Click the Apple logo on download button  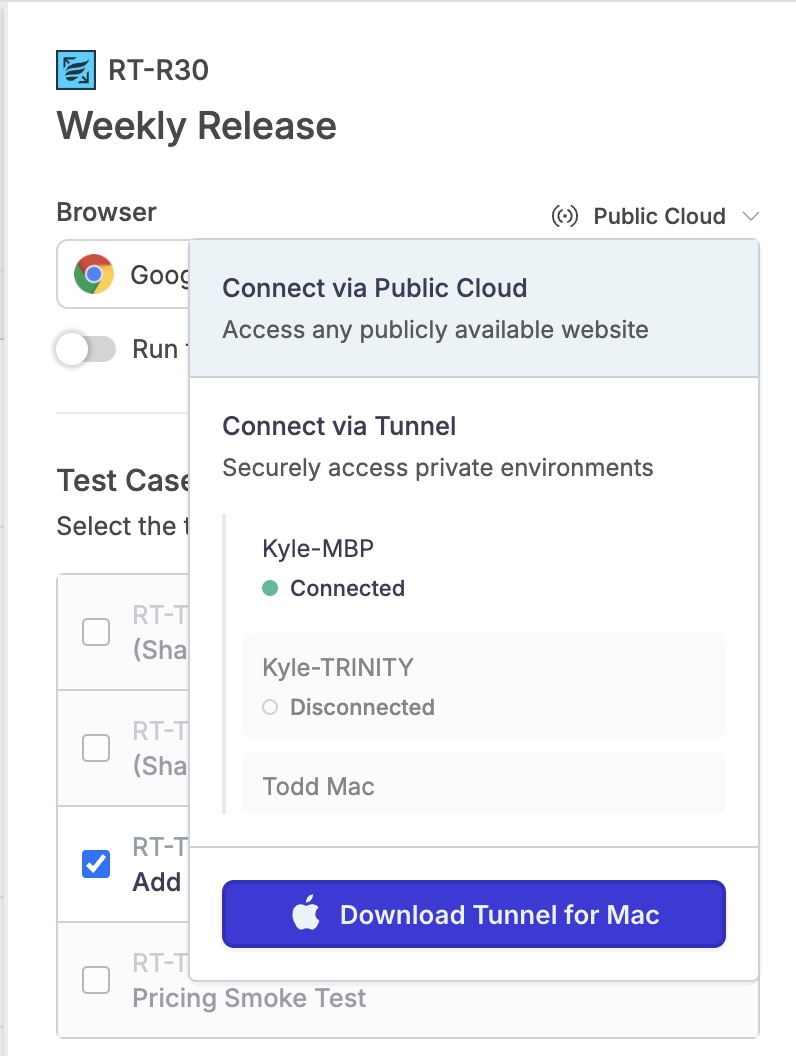tap(306, 914)
